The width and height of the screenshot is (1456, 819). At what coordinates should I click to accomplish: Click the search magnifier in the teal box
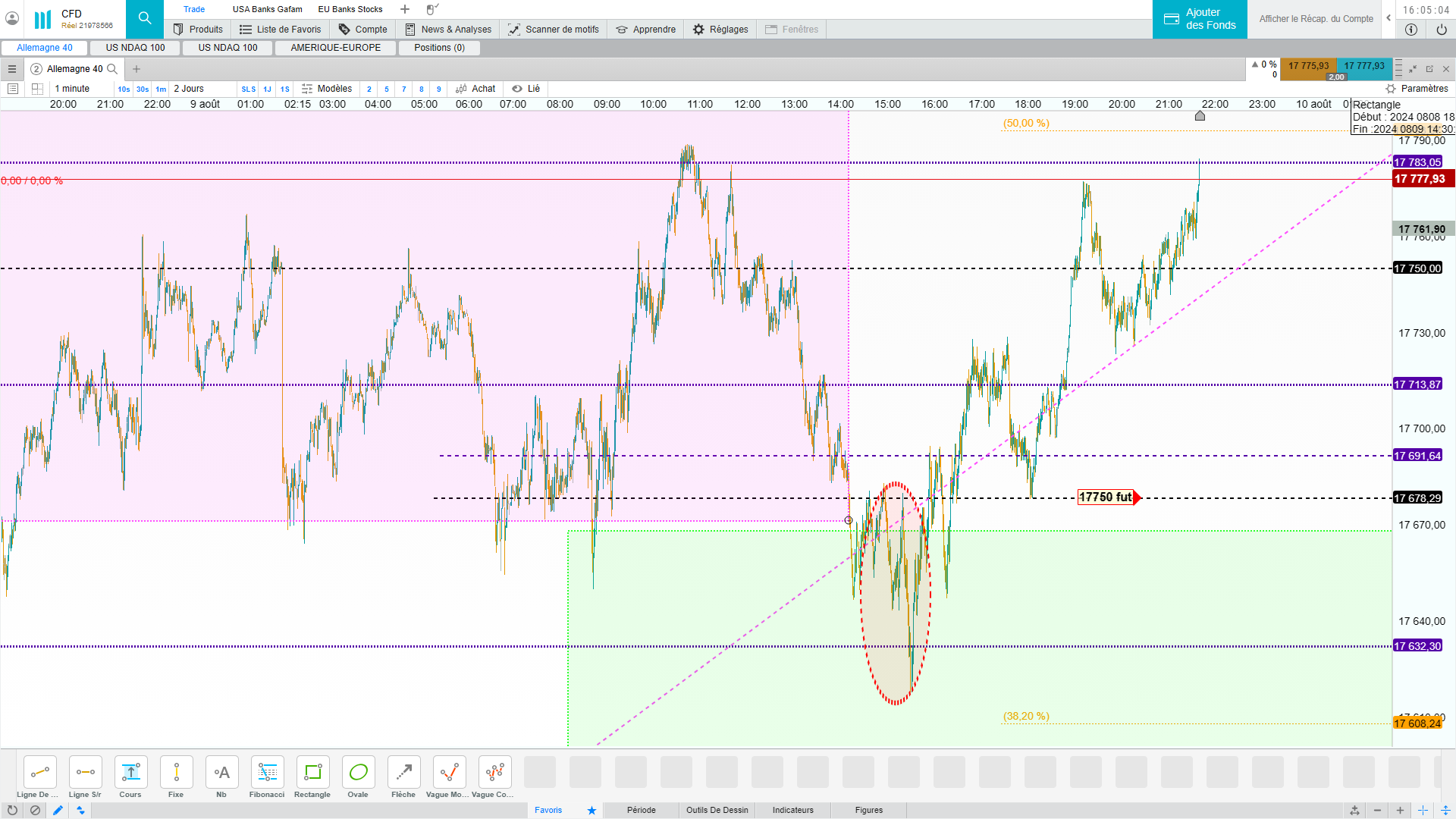[x=145, y=18]
